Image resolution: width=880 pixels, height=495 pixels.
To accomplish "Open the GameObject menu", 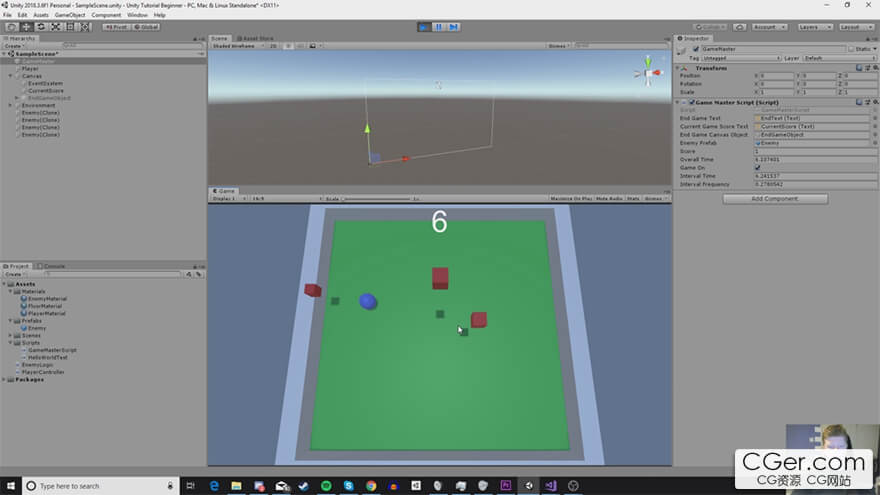I will point(69,15).
